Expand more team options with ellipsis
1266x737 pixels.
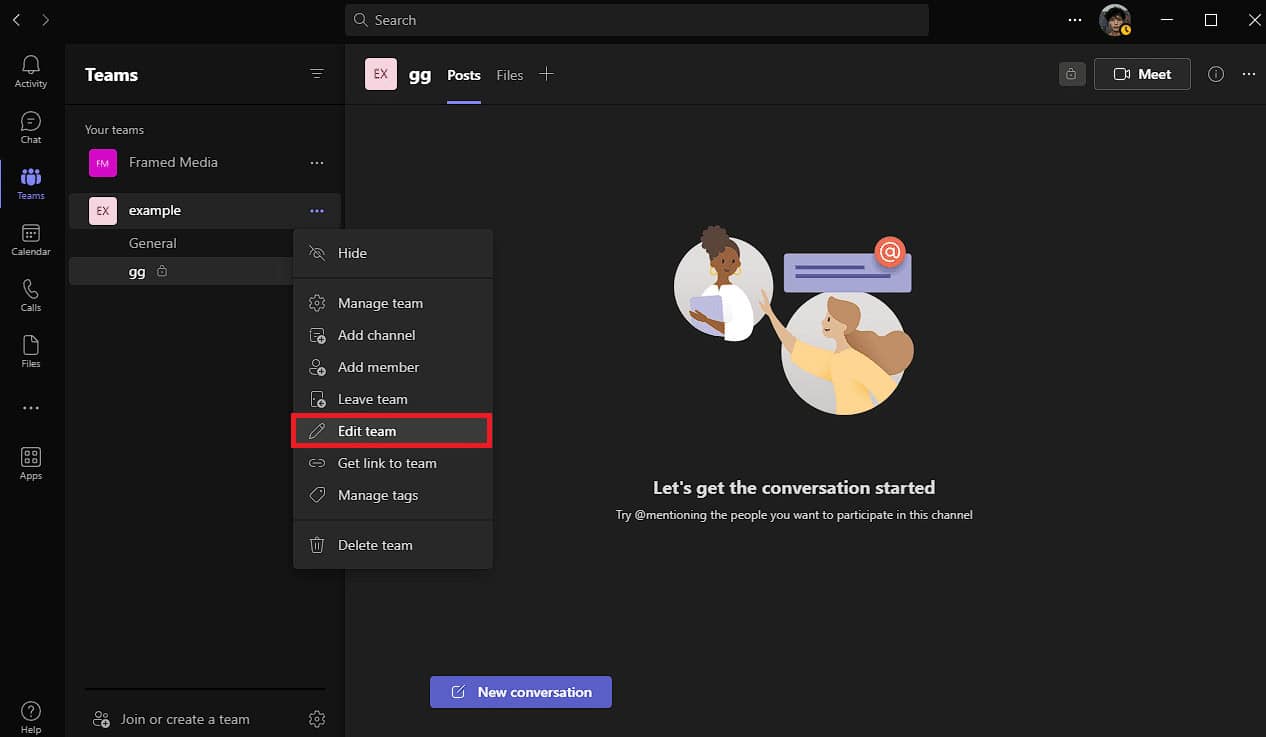click(x=317, y=211)
